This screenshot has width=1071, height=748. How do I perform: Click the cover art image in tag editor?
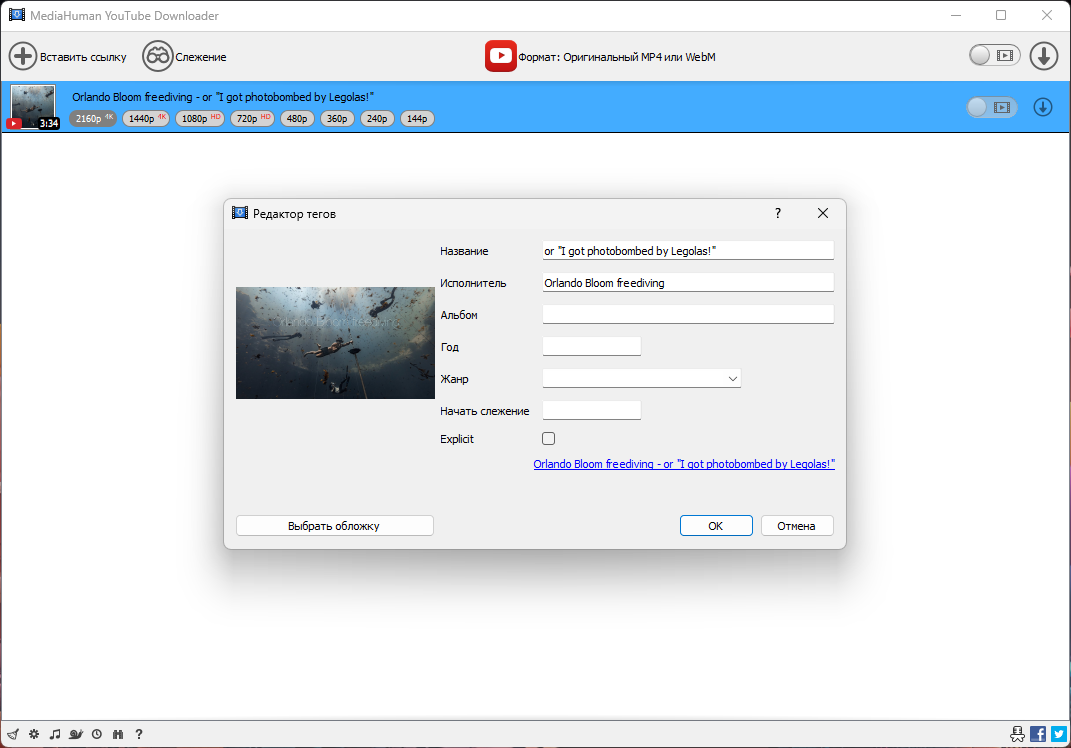[x=335, y=343]
